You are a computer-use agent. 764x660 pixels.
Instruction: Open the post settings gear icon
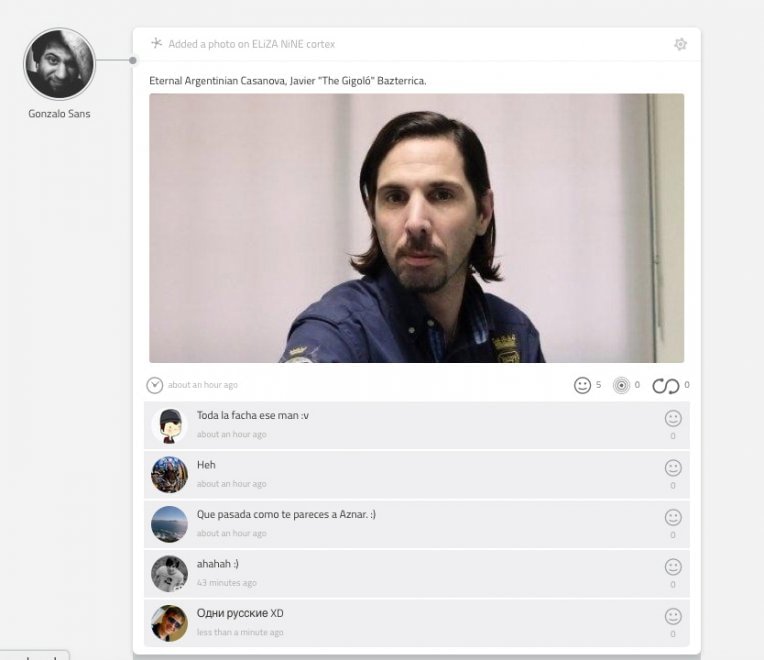(680, 44)
